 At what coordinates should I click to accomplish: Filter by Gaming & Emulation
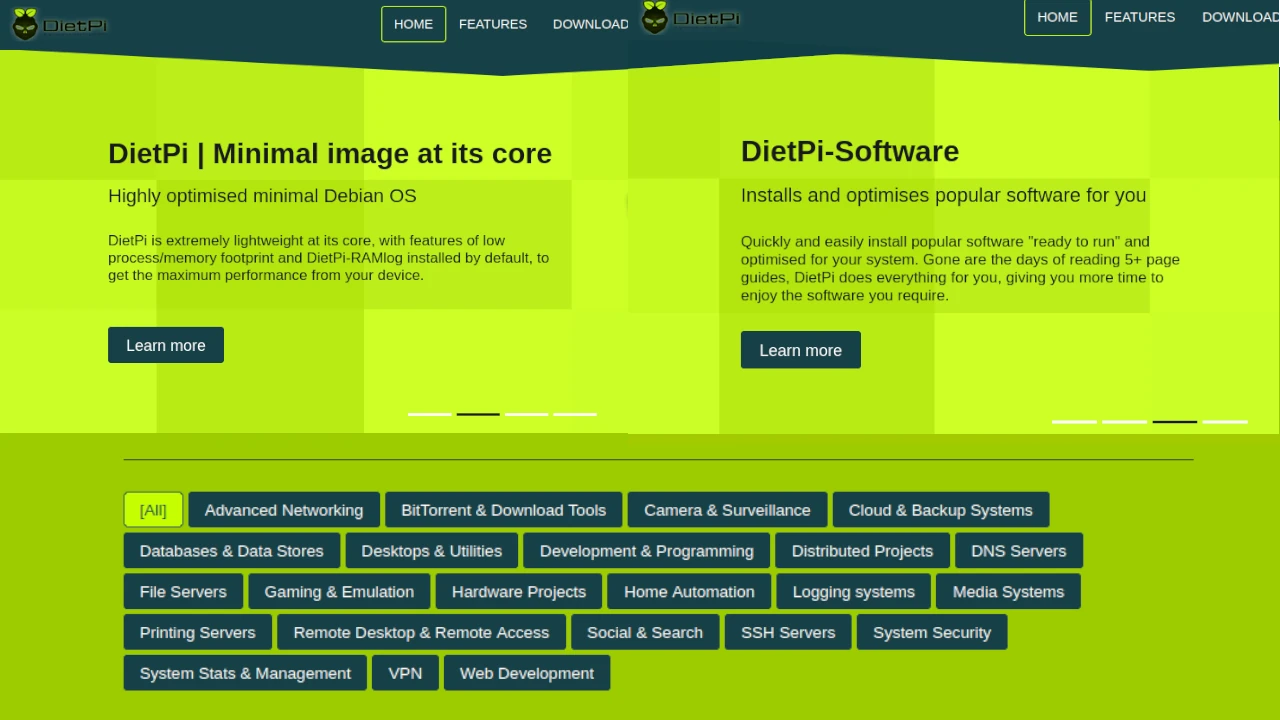[339, 592]
